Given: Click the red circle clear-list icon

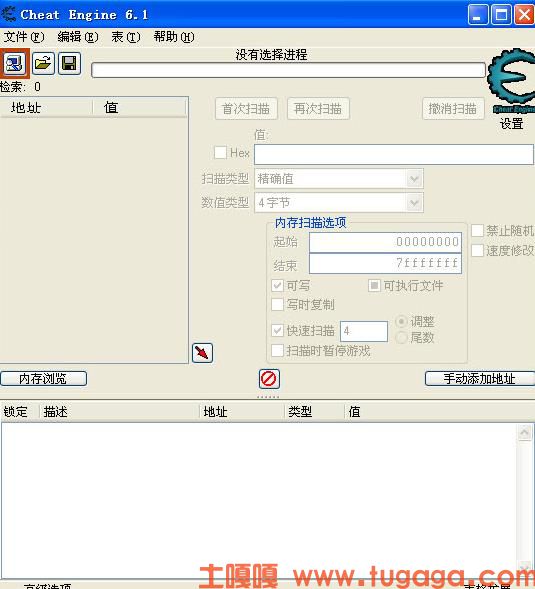Looking at the screenshot, I should pyautogui.click(x=269, y=379).
